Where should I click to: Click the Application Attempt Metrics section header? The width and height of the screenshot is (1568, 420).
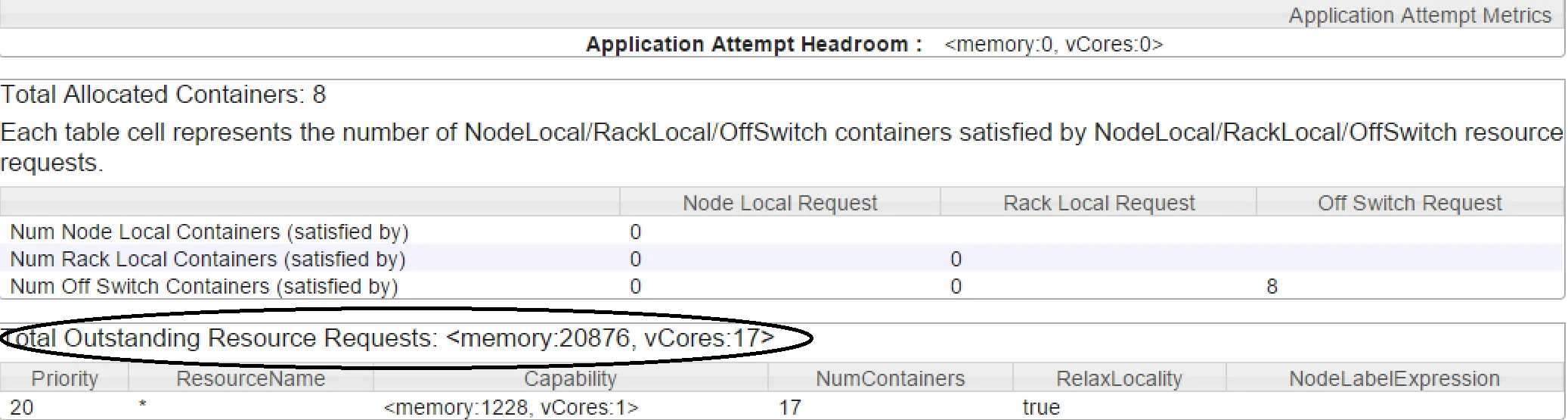(x=1419, y=15)
